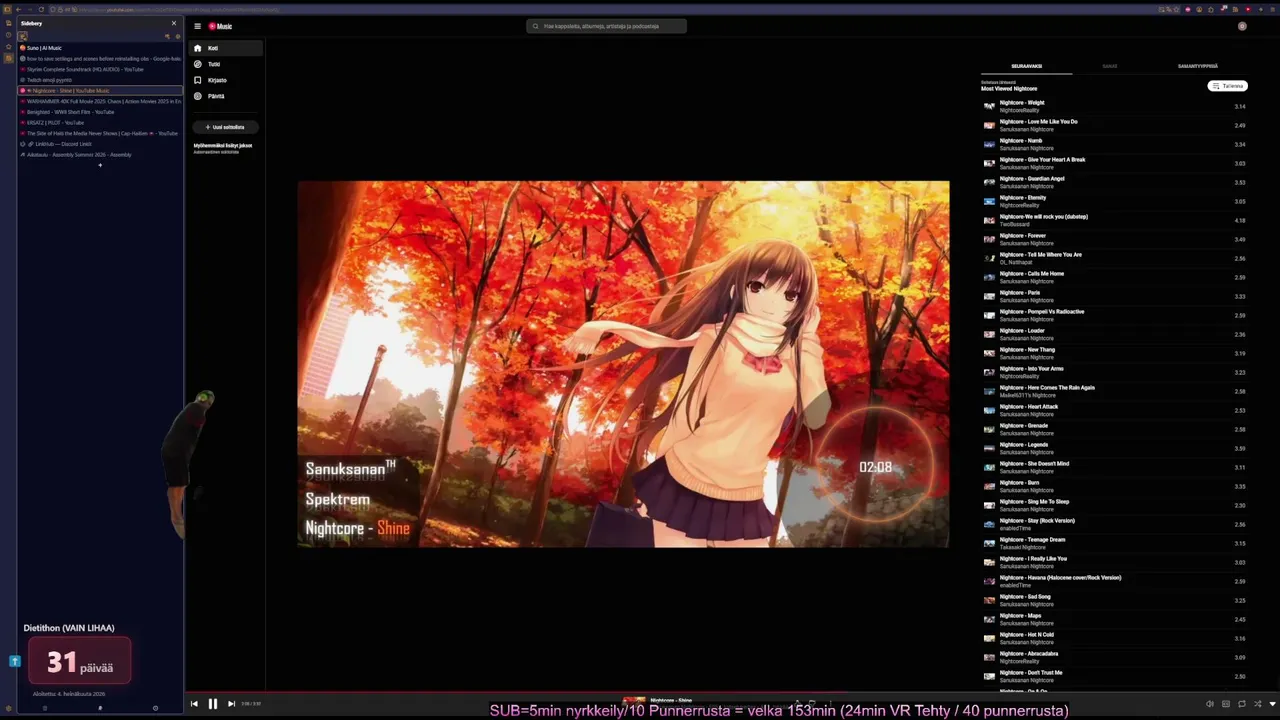Open Benighted WWII Short Film tab
Viewport: 1280px width, 720px height.
[x=100, y=112]
